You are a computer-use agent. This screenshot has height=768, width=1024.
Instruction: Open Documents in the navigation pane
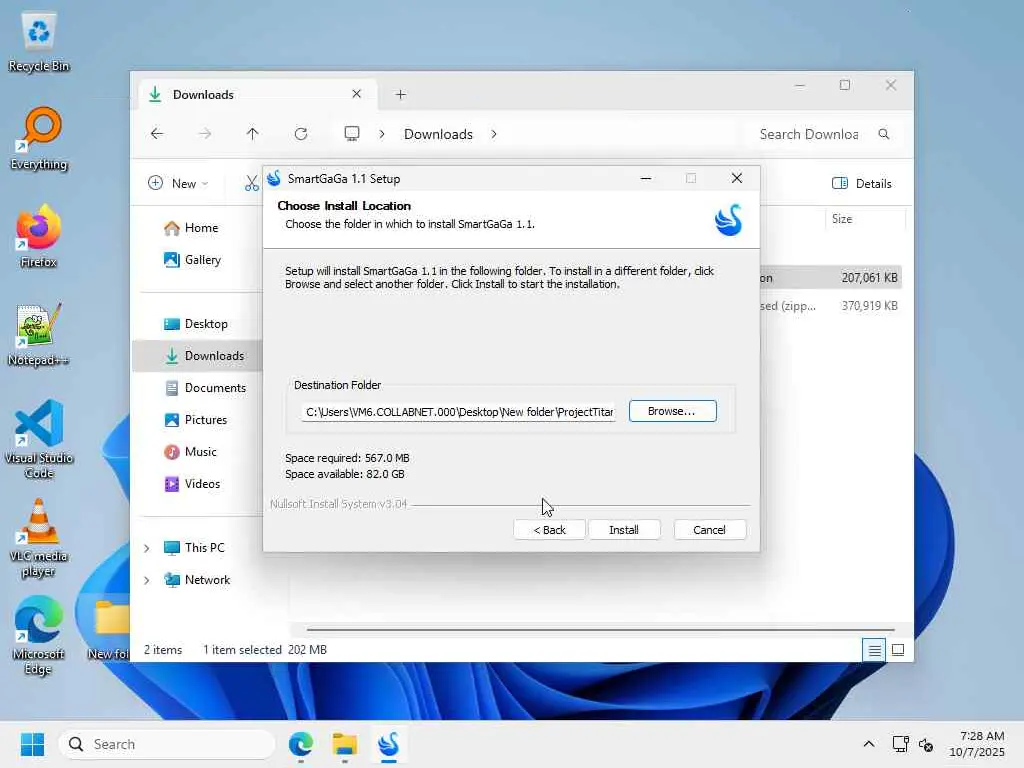(205, 388)
